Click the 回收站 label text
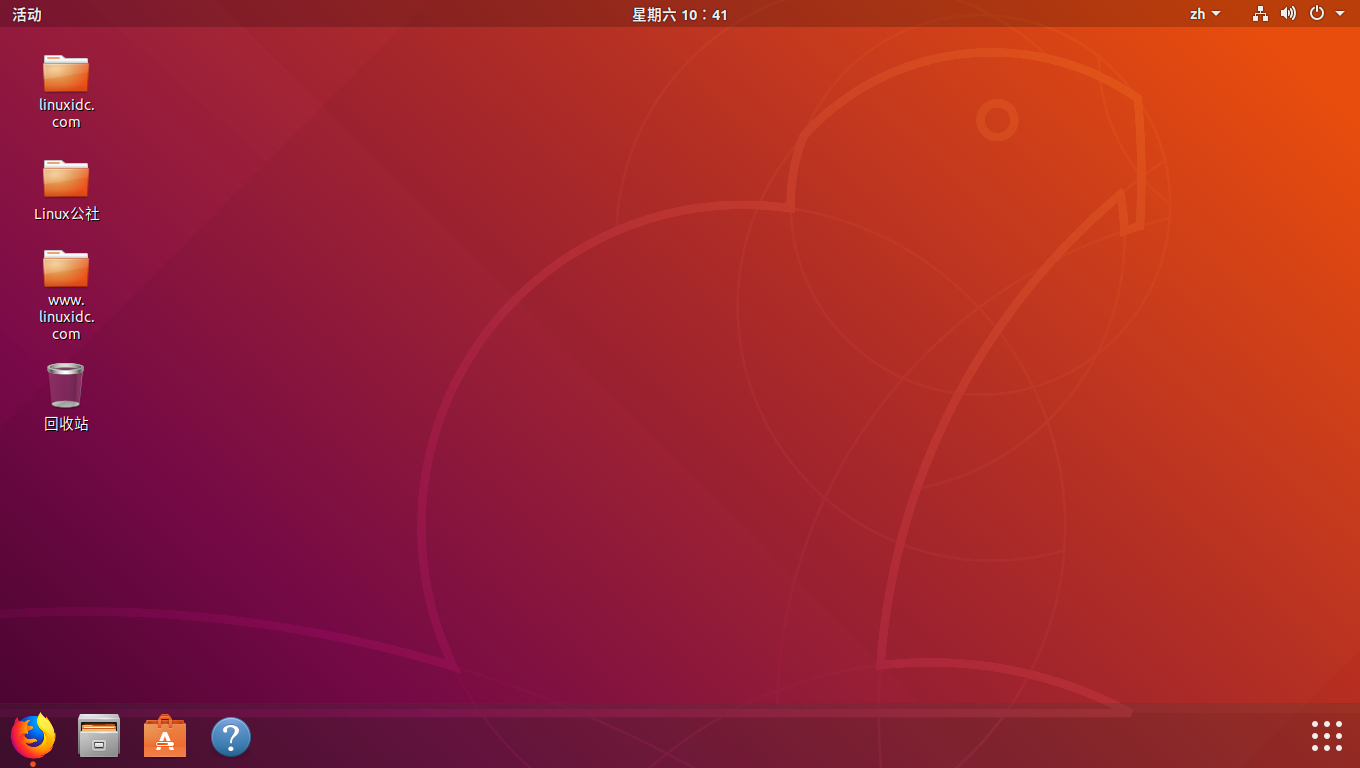 [66, 424]
